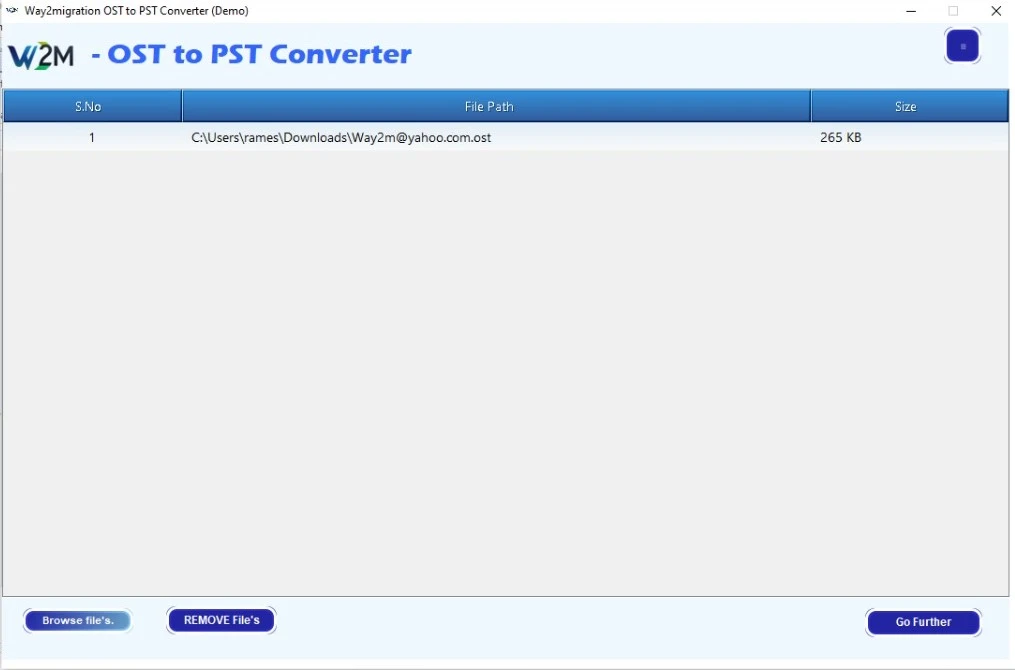Click the Browse file's button
Image resolution: width=1015 pixels, height=670 pixels.
(78, 621)
